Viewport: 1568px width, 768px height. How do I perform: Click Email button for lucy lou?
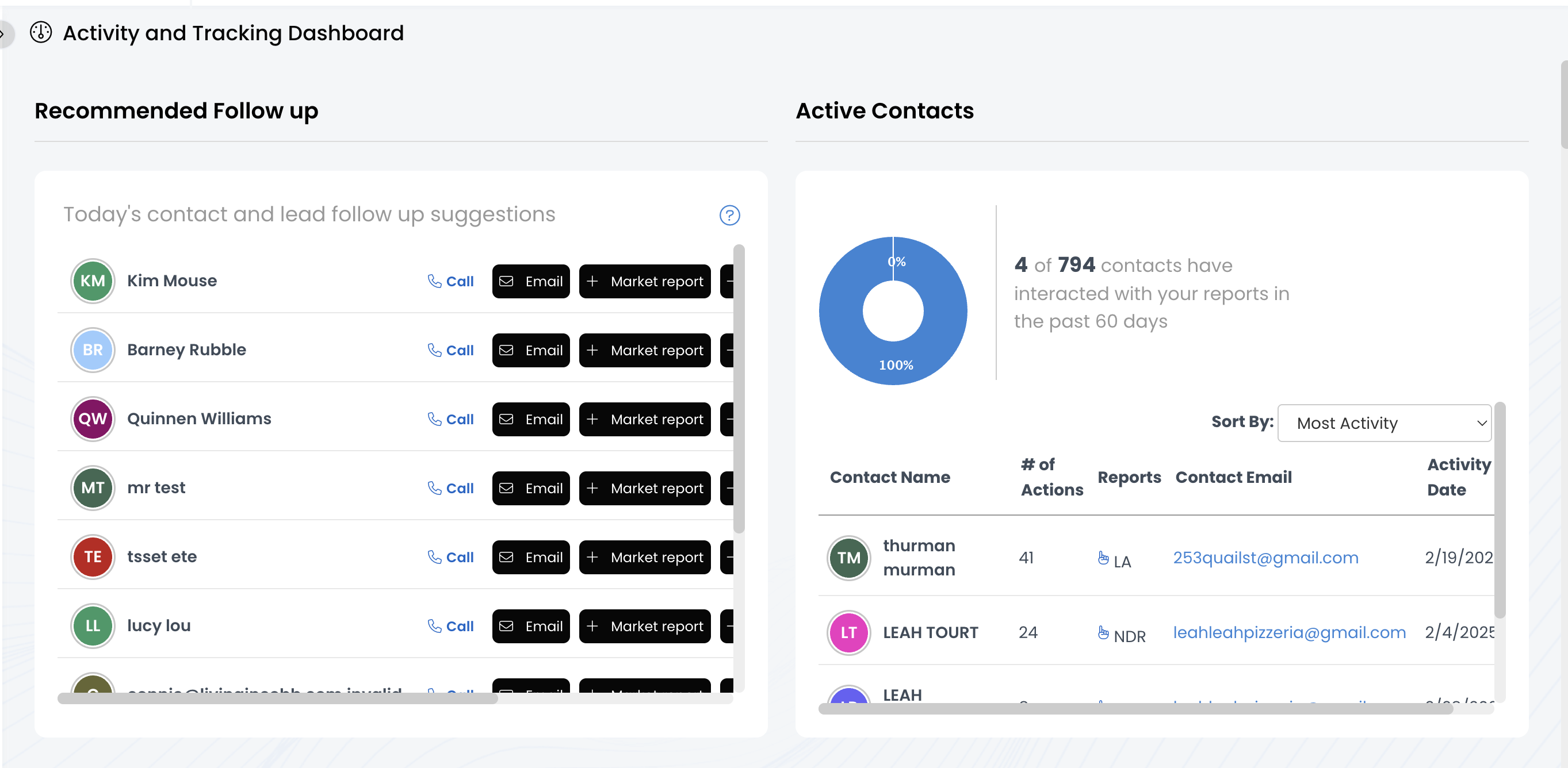pyautogui.click(x=530, y=625)
